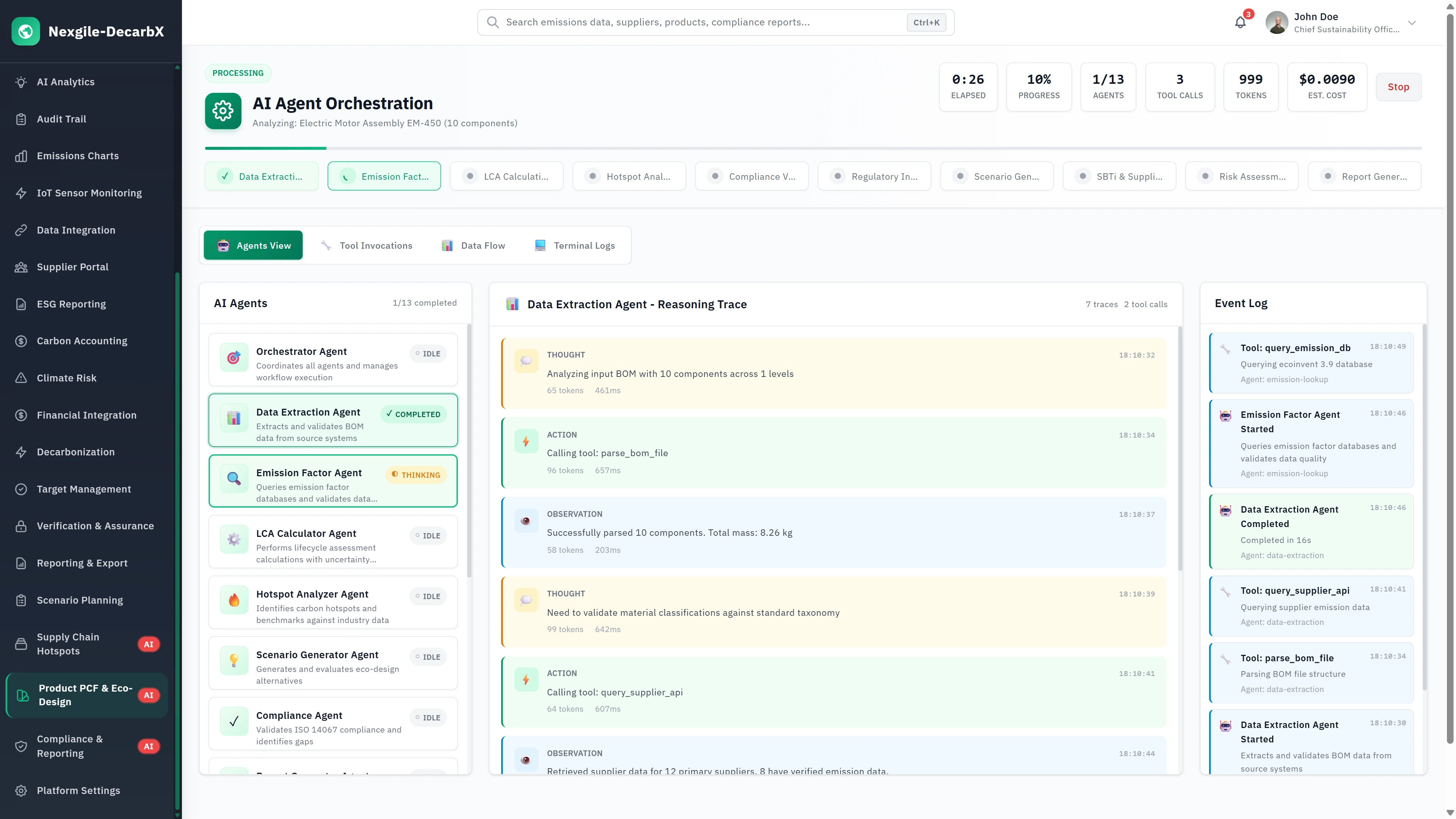Open the notification bell

tap(1240, 23)
